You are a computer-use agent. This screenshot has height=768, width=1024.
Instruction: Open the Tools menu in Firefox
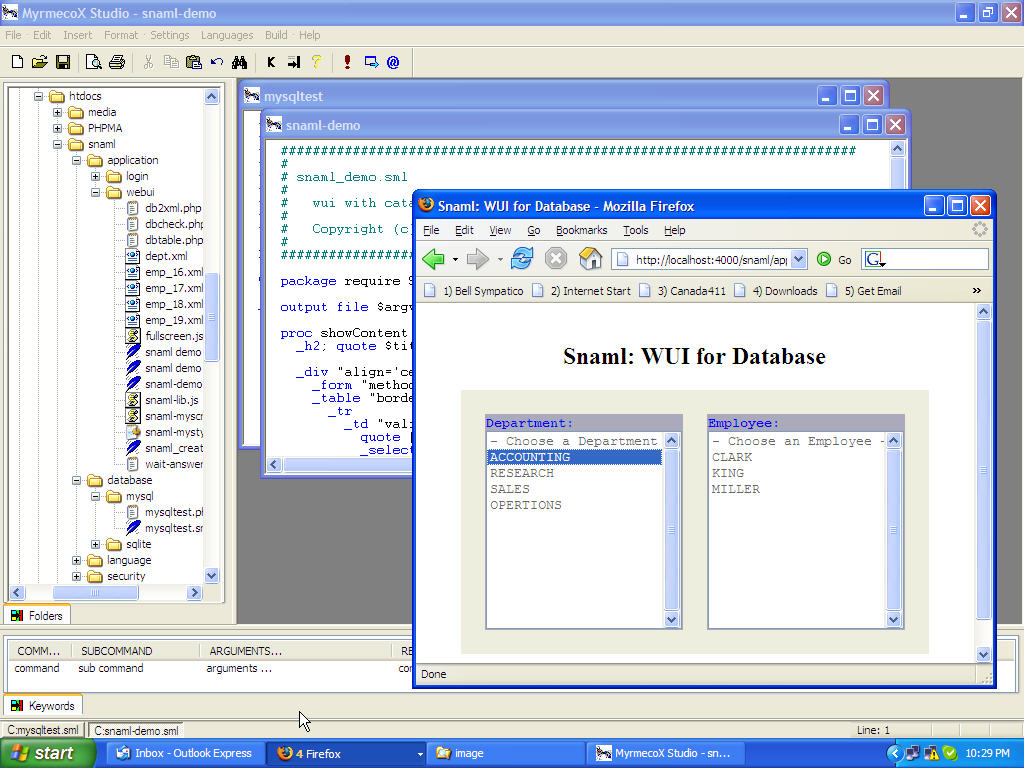pos(635,230)
